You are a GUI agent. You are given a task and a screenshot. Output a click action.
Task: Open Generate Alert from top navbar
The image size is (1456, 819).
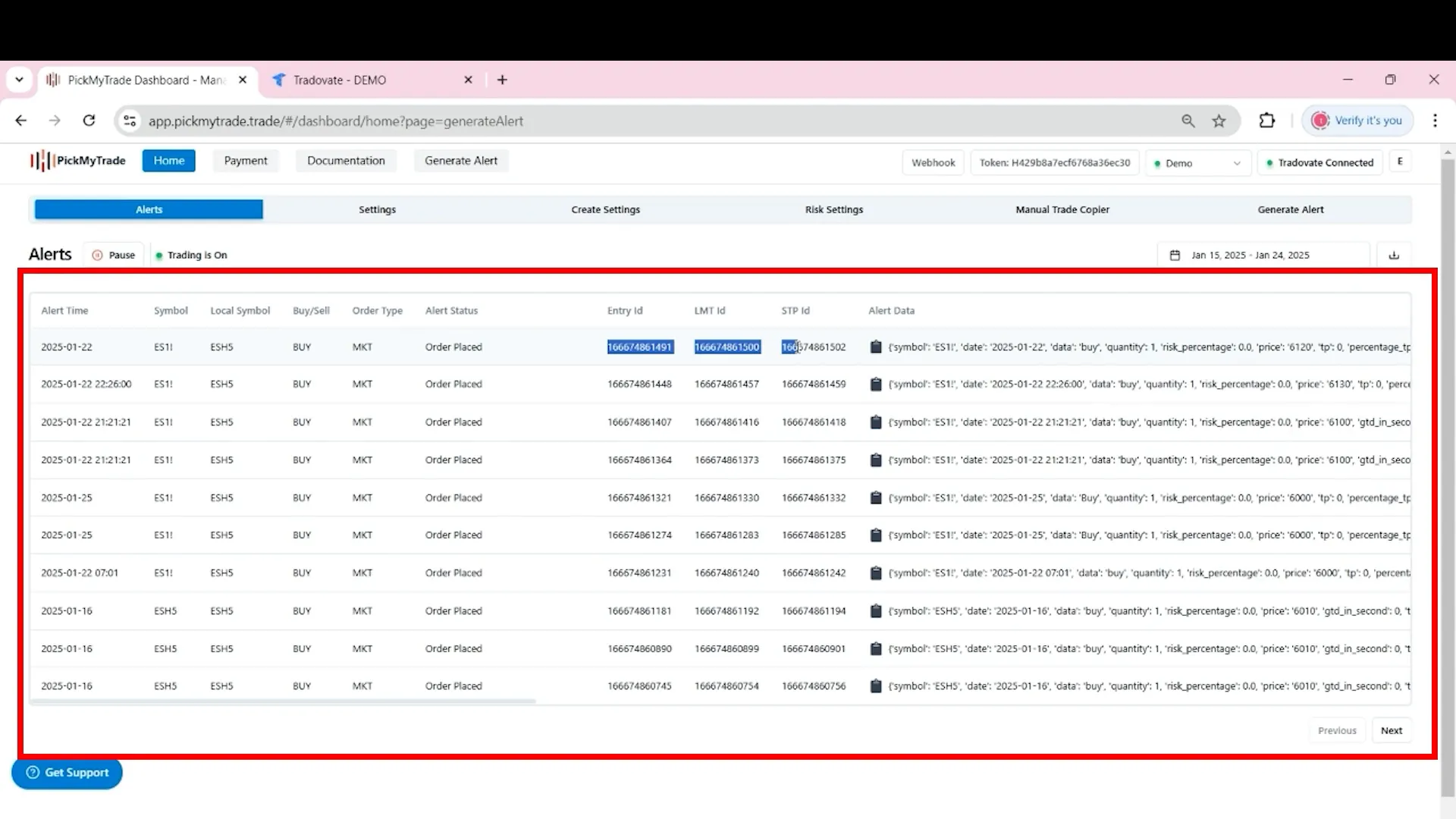coord(461,161)
